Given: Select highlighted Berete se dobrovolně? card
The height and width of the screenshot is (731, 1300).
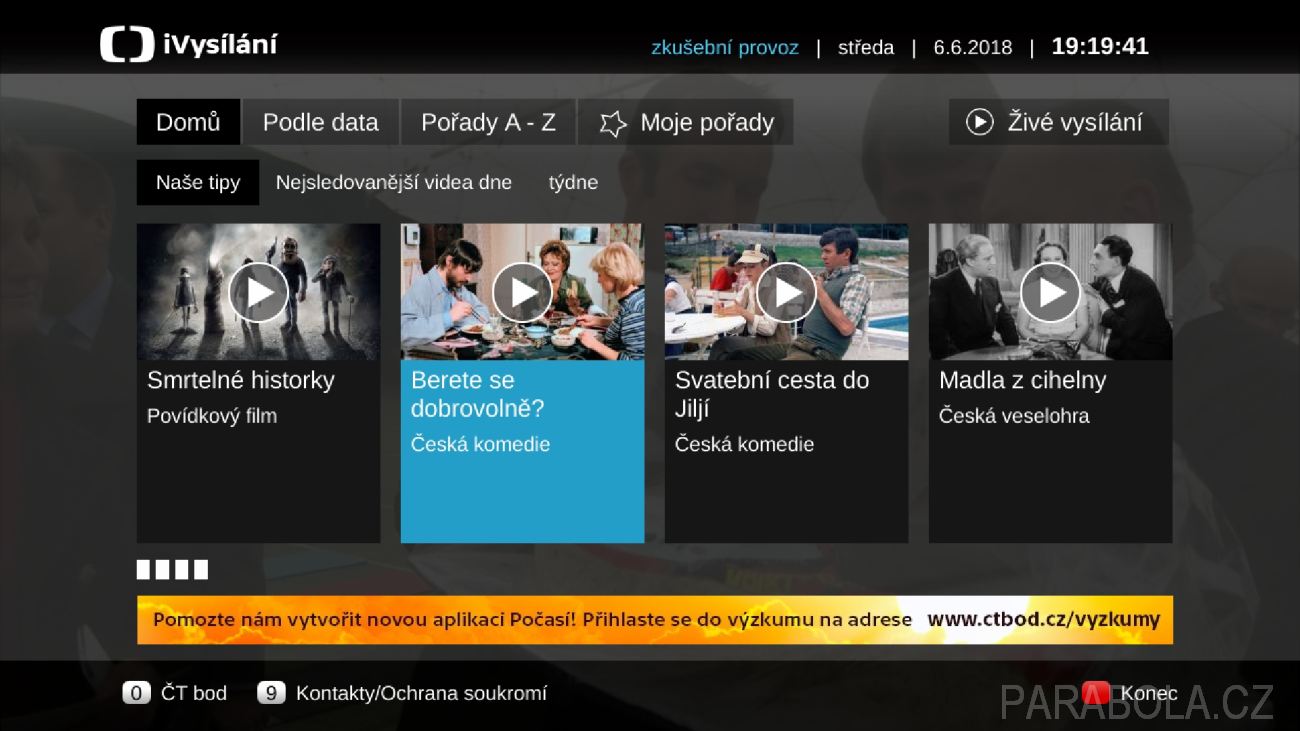Looking at the screenshot, I should pyautogui.click(x=522, y=383).
